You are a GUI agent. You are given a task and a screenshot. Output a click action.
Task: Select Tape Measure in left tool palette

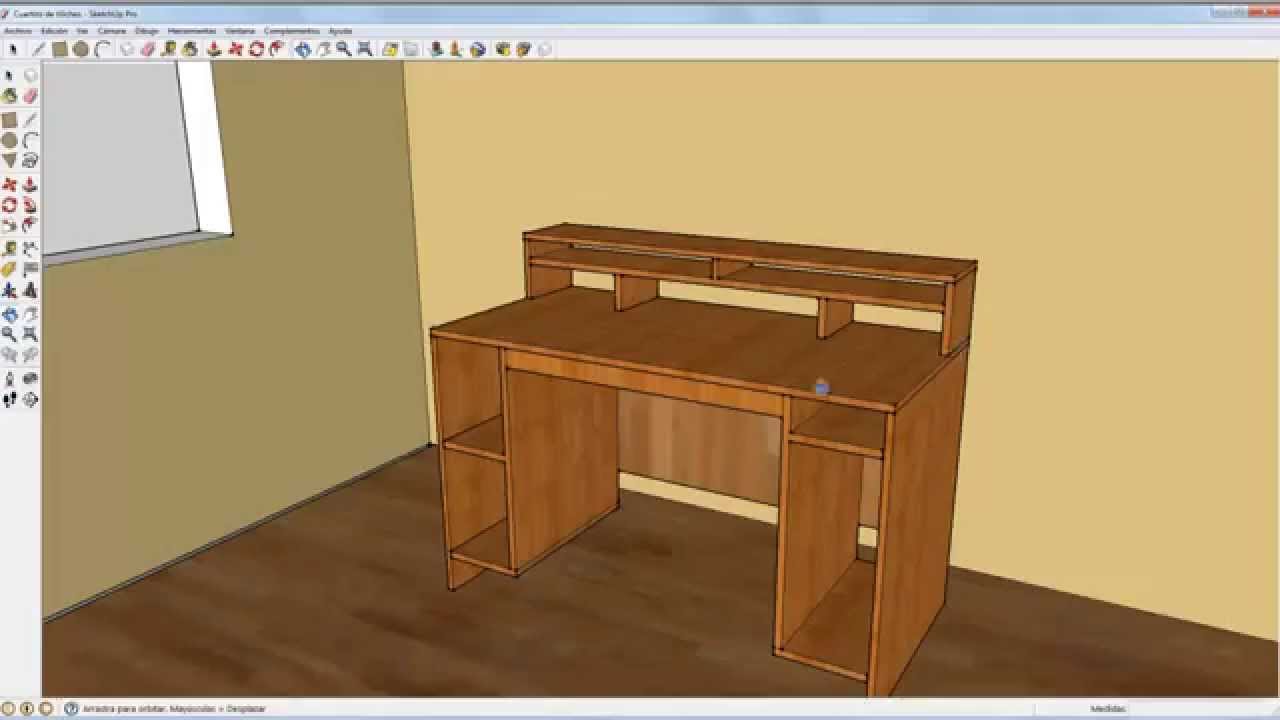9,248
